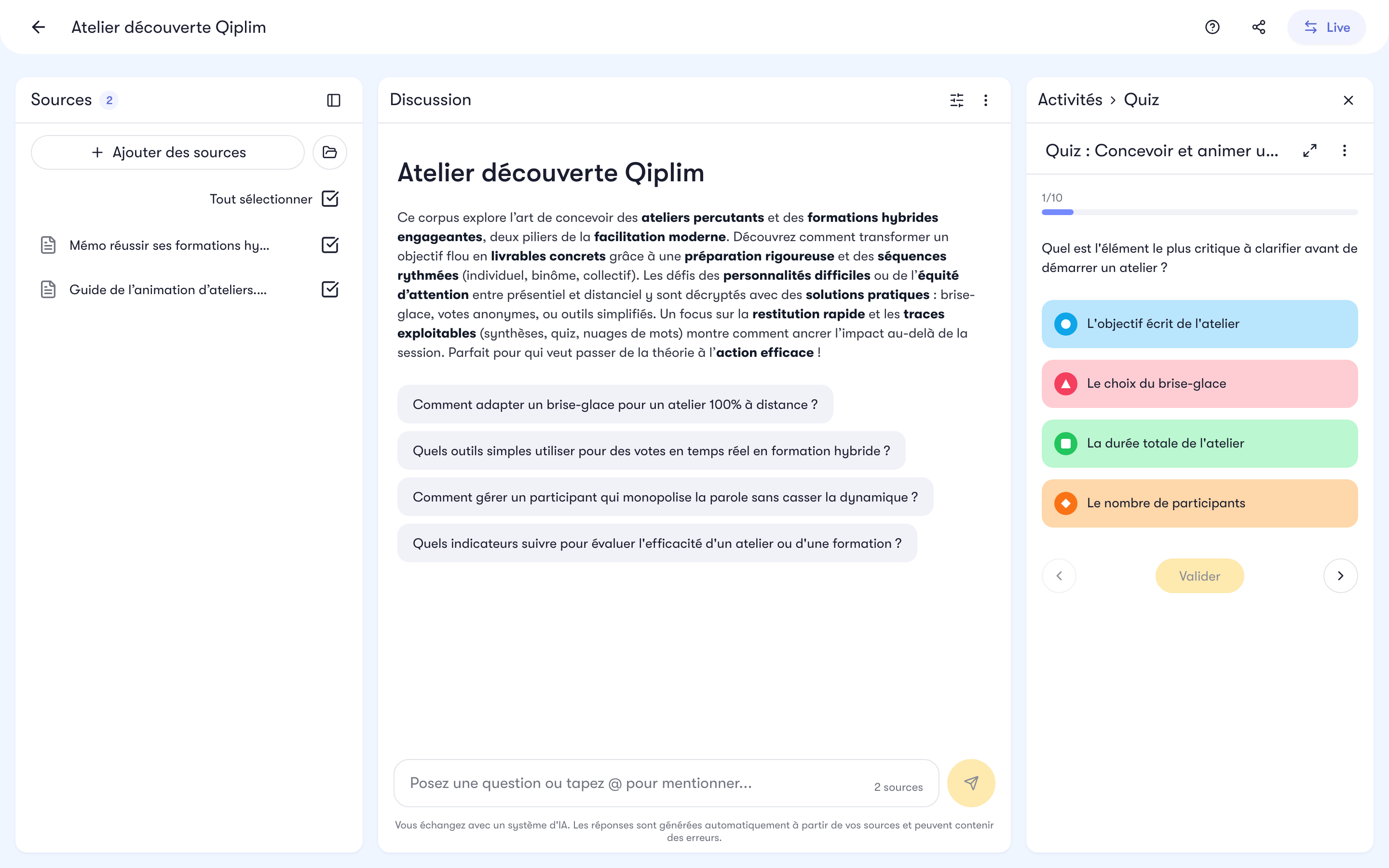Start Live mode

tap(1326, 27)
